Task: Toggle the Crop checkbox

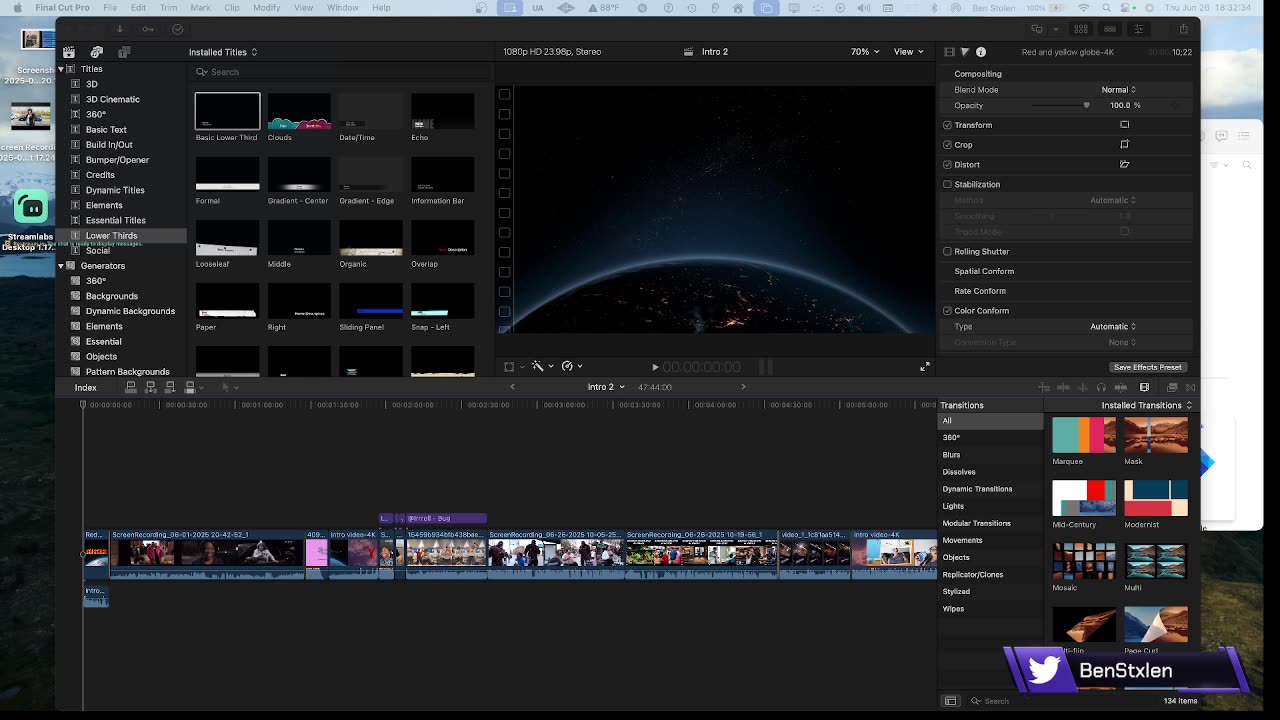Action: [x=947, y=145]
